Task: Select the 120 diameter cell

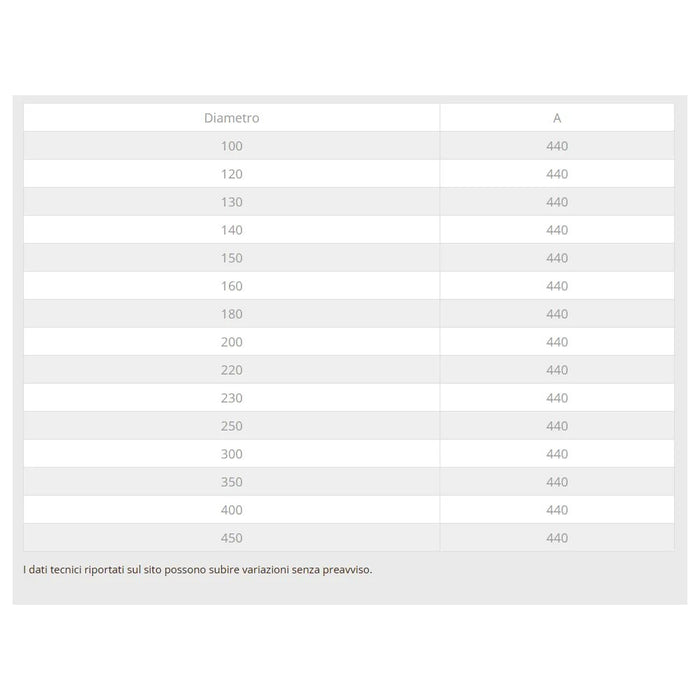Action: pyautogui.click(x=231, y=174)
